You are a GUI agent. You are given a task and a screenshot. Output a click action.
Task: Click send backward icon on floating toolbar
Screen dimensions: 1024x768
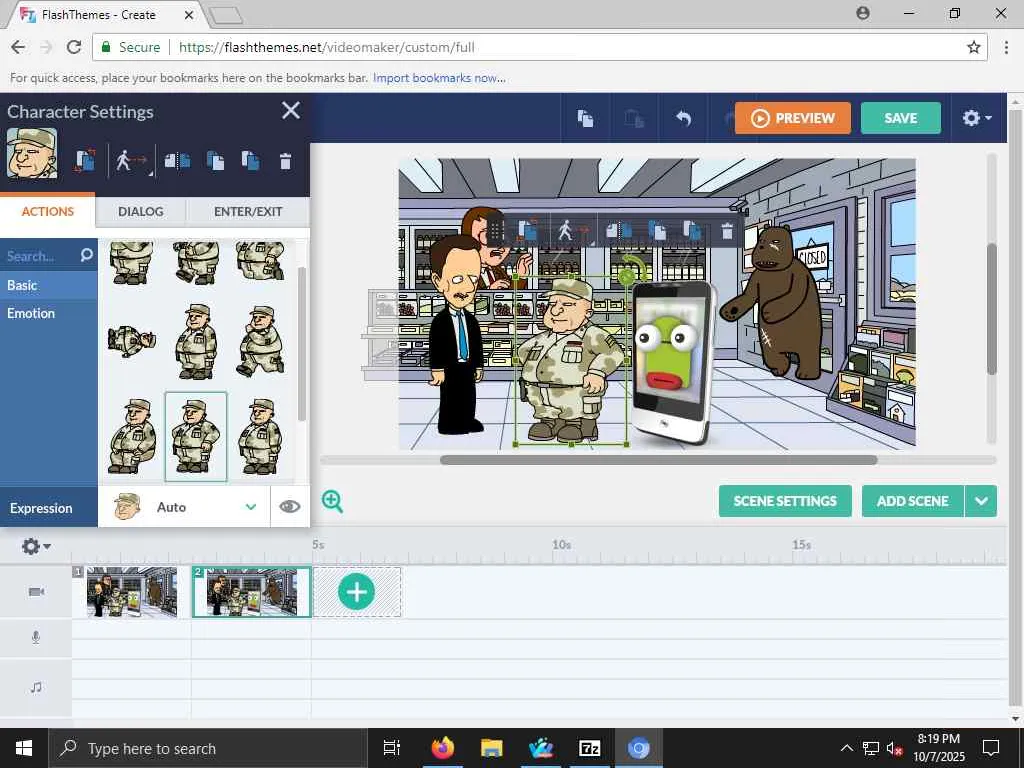692,231
